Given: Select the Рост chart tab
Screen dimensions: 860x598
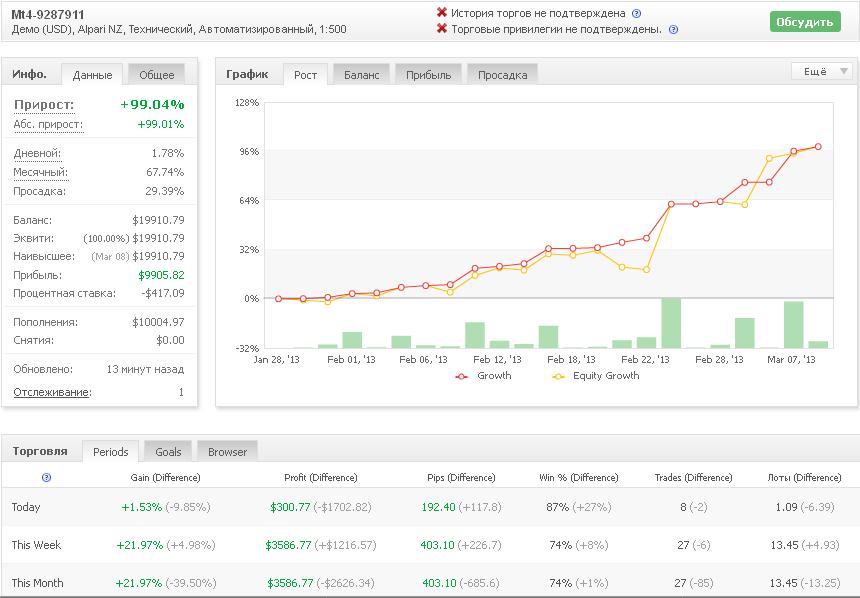Looking at the screenshot, I should click(x=305, y=75).
